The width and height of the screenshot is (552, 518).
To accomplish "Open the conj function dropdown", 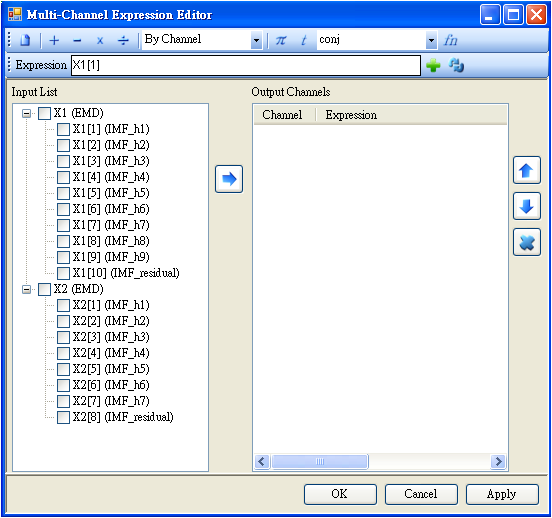I will click(x=431, y=40).
